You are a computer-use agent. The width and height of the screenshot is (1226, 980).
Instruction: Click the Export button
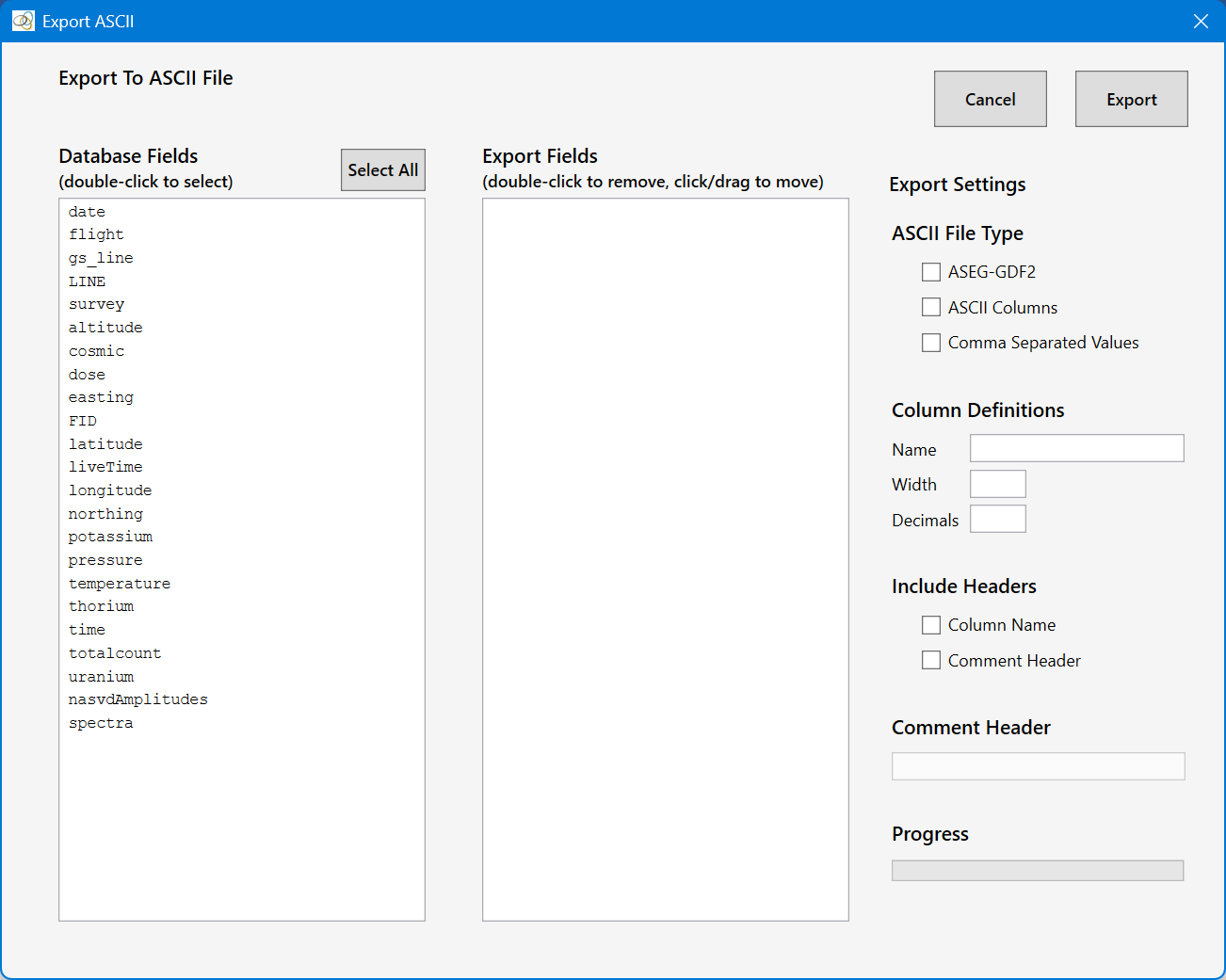click(x=1132, y=99)
